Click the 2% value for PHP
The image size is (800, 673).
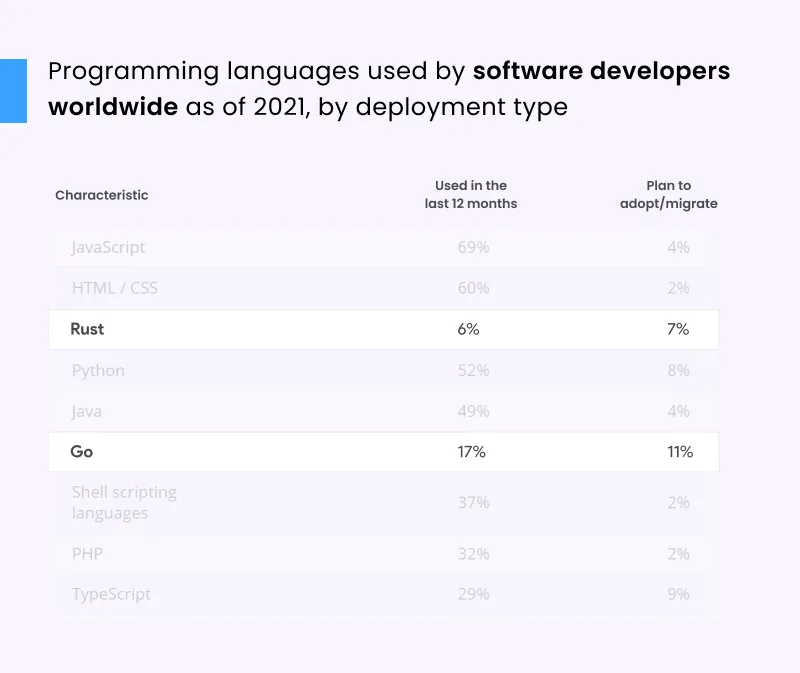pos(679,554)
